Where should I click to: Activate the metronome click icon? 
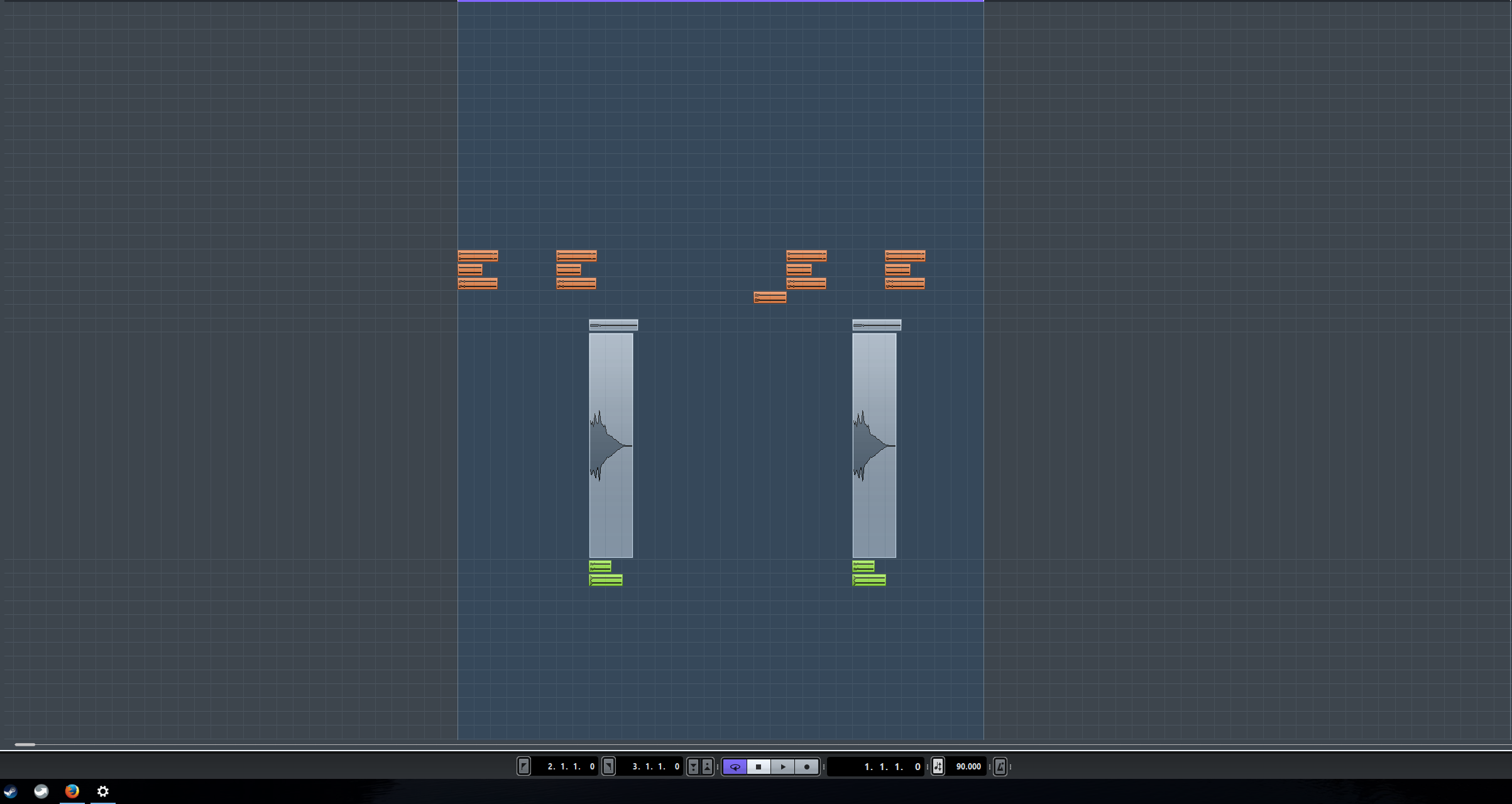pos(1000,766)
